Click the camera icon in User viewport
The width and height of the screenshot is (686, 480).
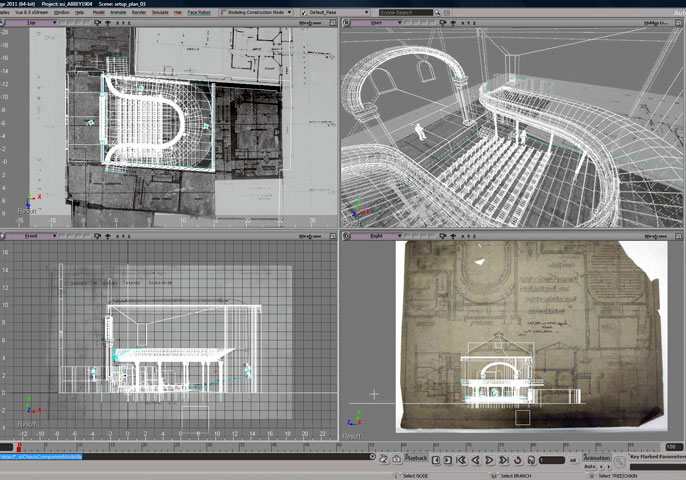click(443, 23)
